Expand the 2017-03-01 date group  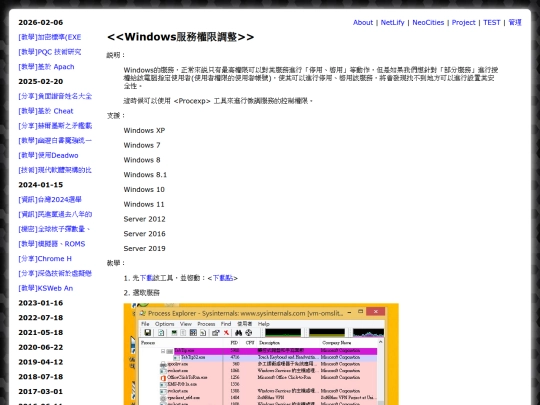click(41, 392)
